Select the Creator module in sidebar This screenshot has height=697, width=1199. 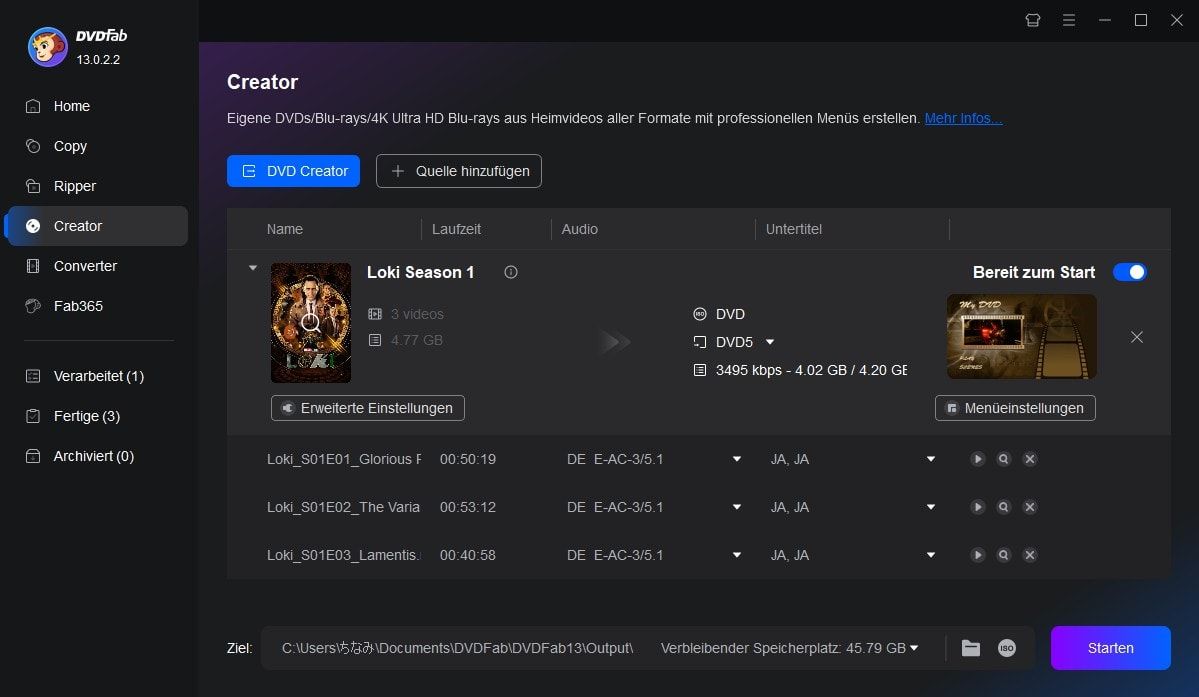point(96,226)
